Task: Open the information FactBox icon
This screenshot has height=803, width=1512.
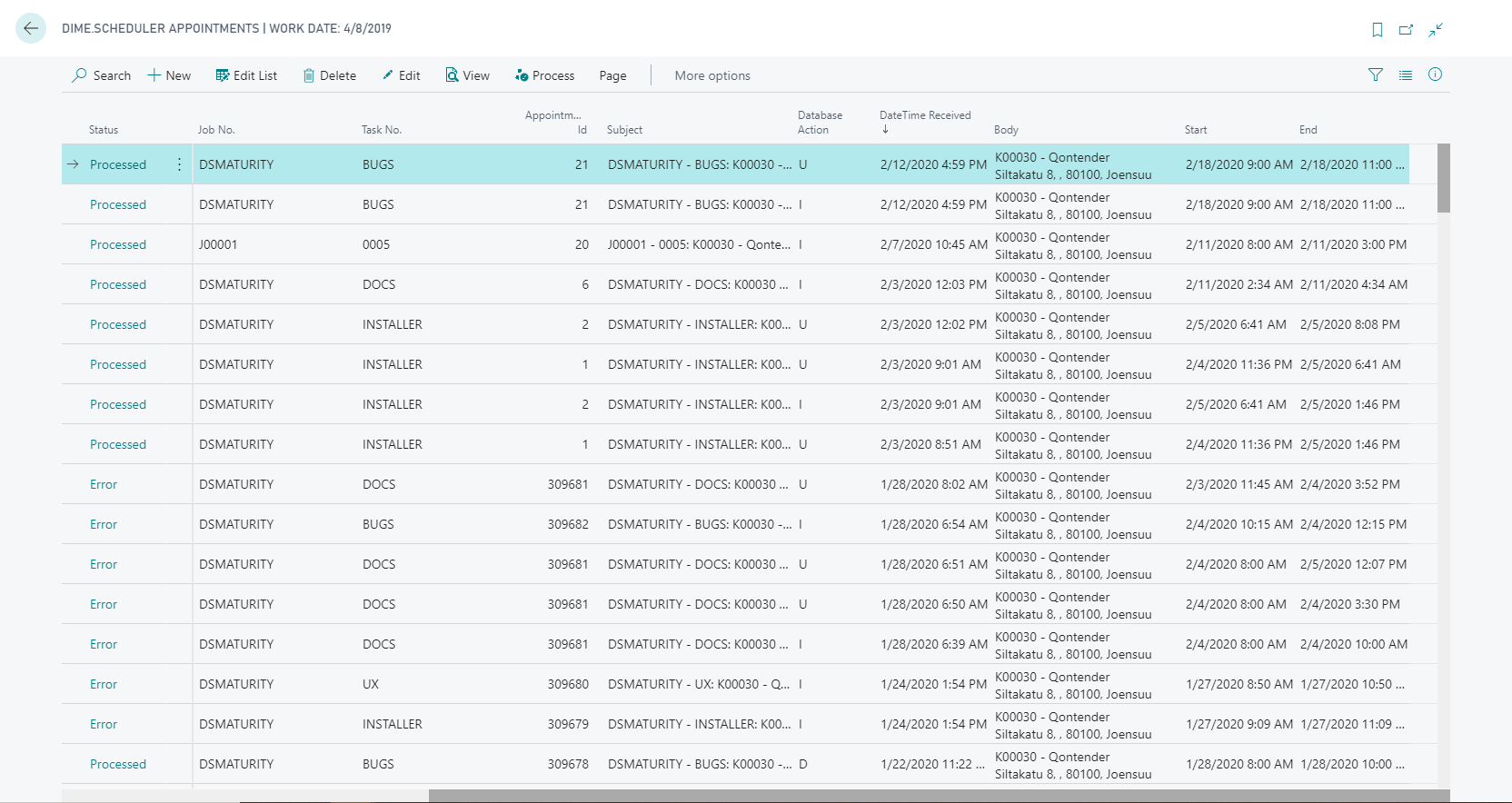Action: pyautogui.click(x=1435, y=74)
